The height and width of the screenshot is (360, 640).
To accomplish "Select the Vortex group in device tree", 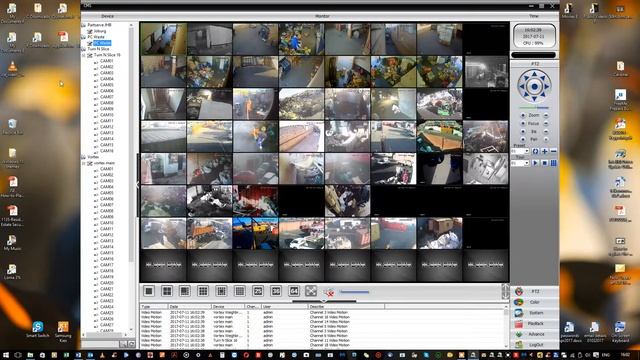I will coord(93,157).
